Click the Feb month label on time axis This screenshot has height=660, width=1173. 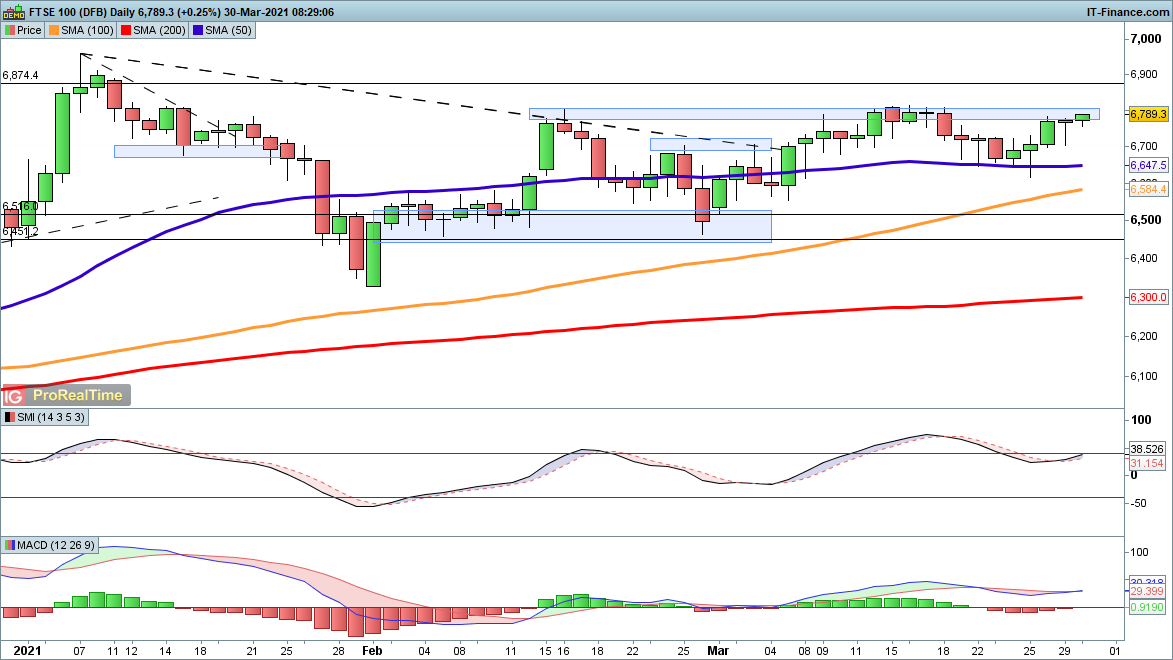tap(371, 650)
